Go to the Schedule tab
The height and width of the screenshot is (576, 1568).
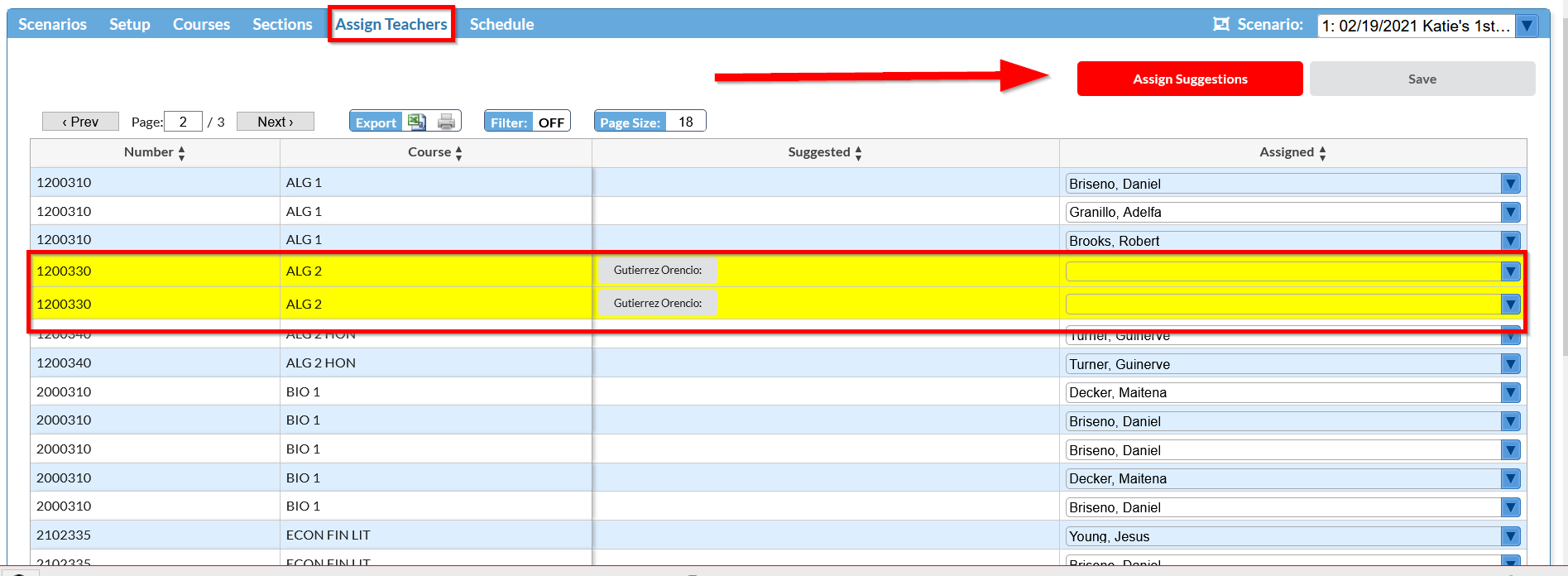click(x=501, y=24)
